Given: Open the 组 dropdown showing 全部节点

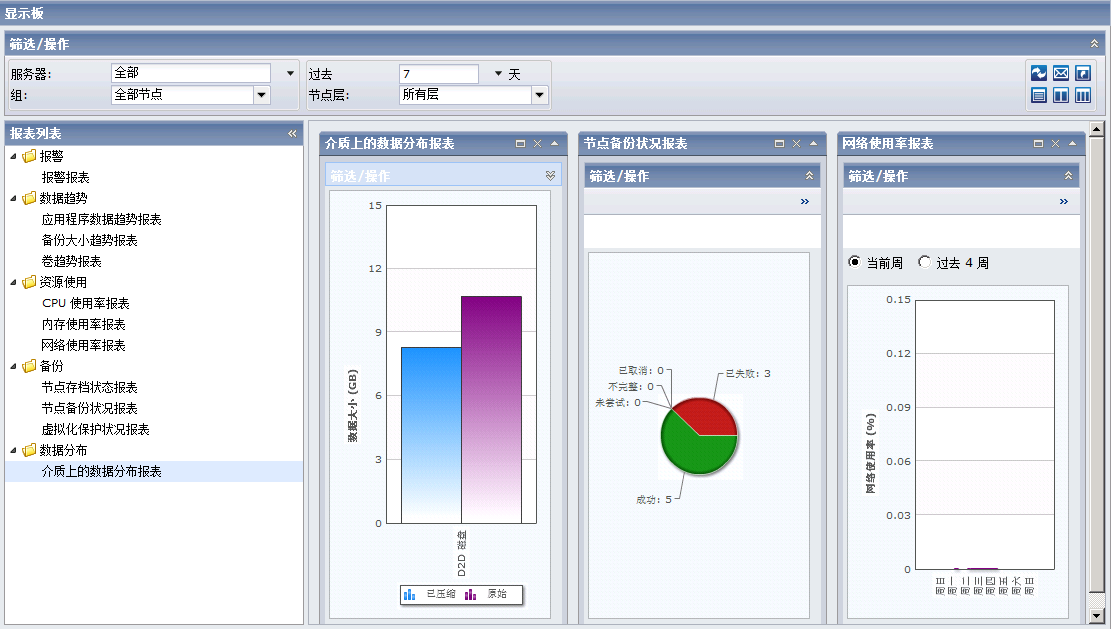Looking at the screenshot, I should coord(261,95).
